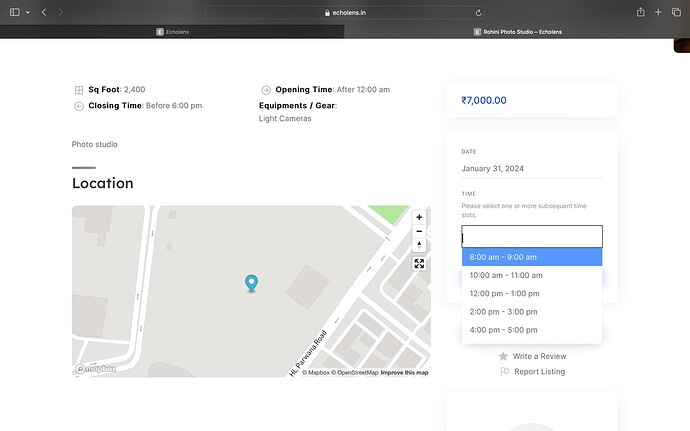This screenshot has width=690, height=431.
Task: Reset map bearing to north
Action: [419, 245]
